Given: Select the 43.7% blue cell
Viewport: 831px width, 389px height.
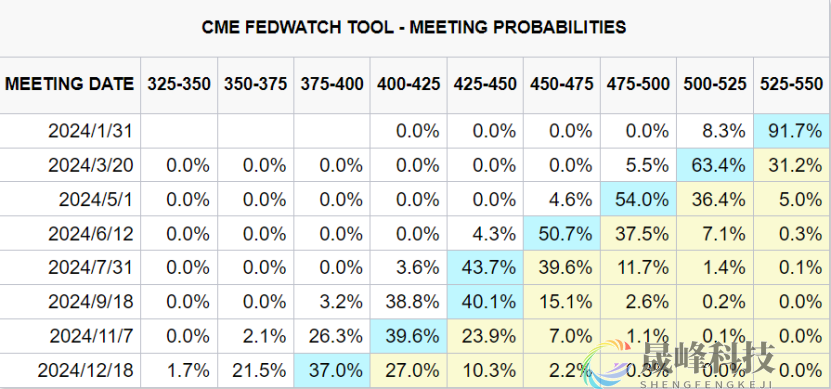Looking at the screenshot, I should click(x=485, y=267).
